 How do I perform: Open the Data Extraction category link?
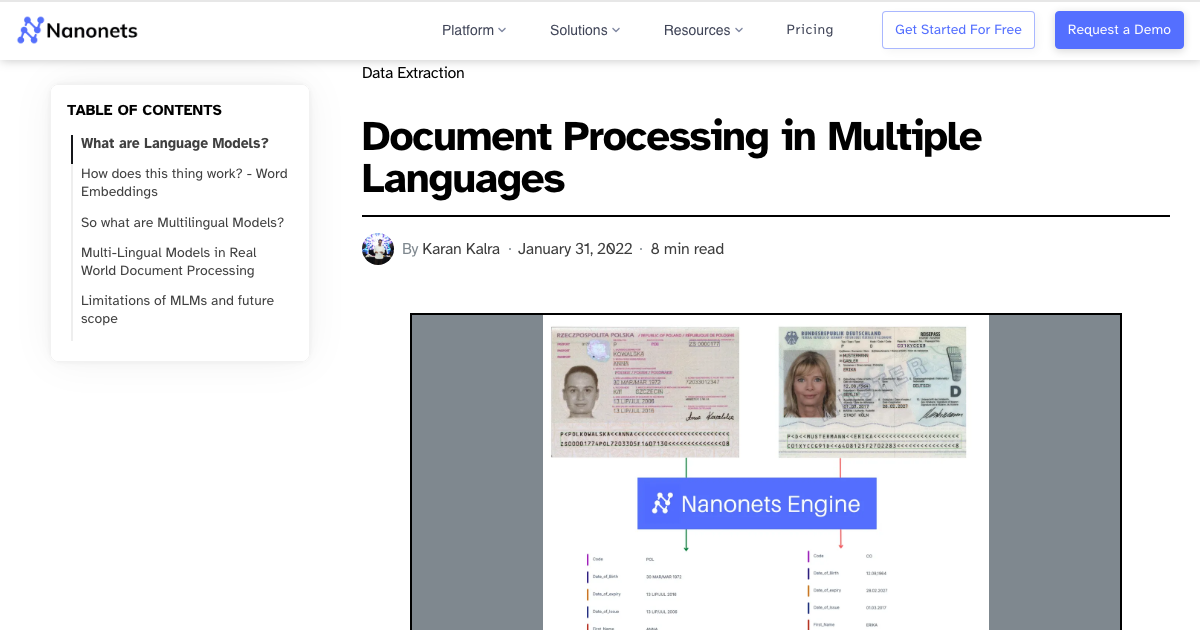pyautogui.click(x=413, y=73)
